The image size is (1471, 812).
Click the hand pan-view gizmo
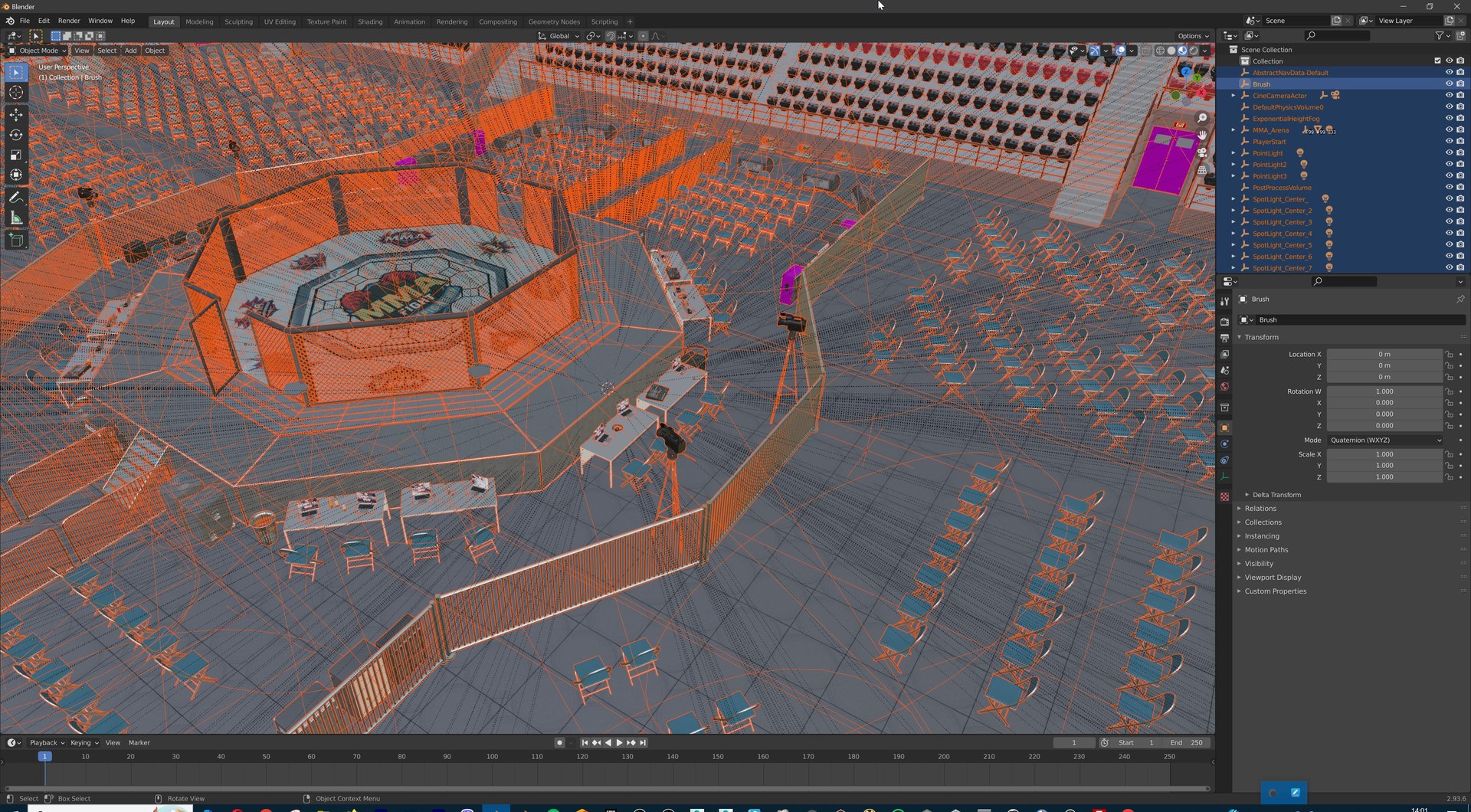1202,136
